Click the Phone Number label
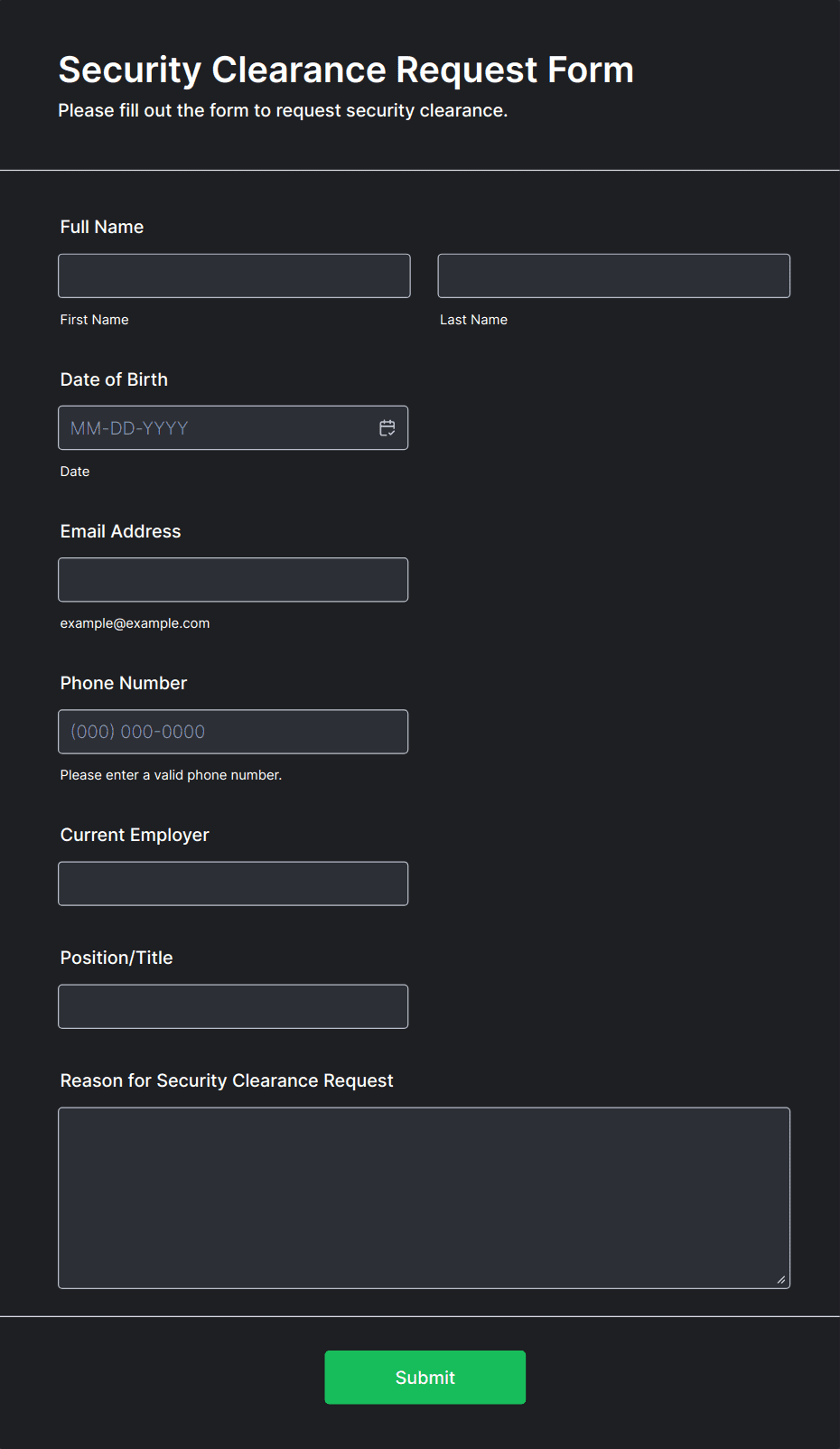This screenshot has width=840, height=1449. 124,683
